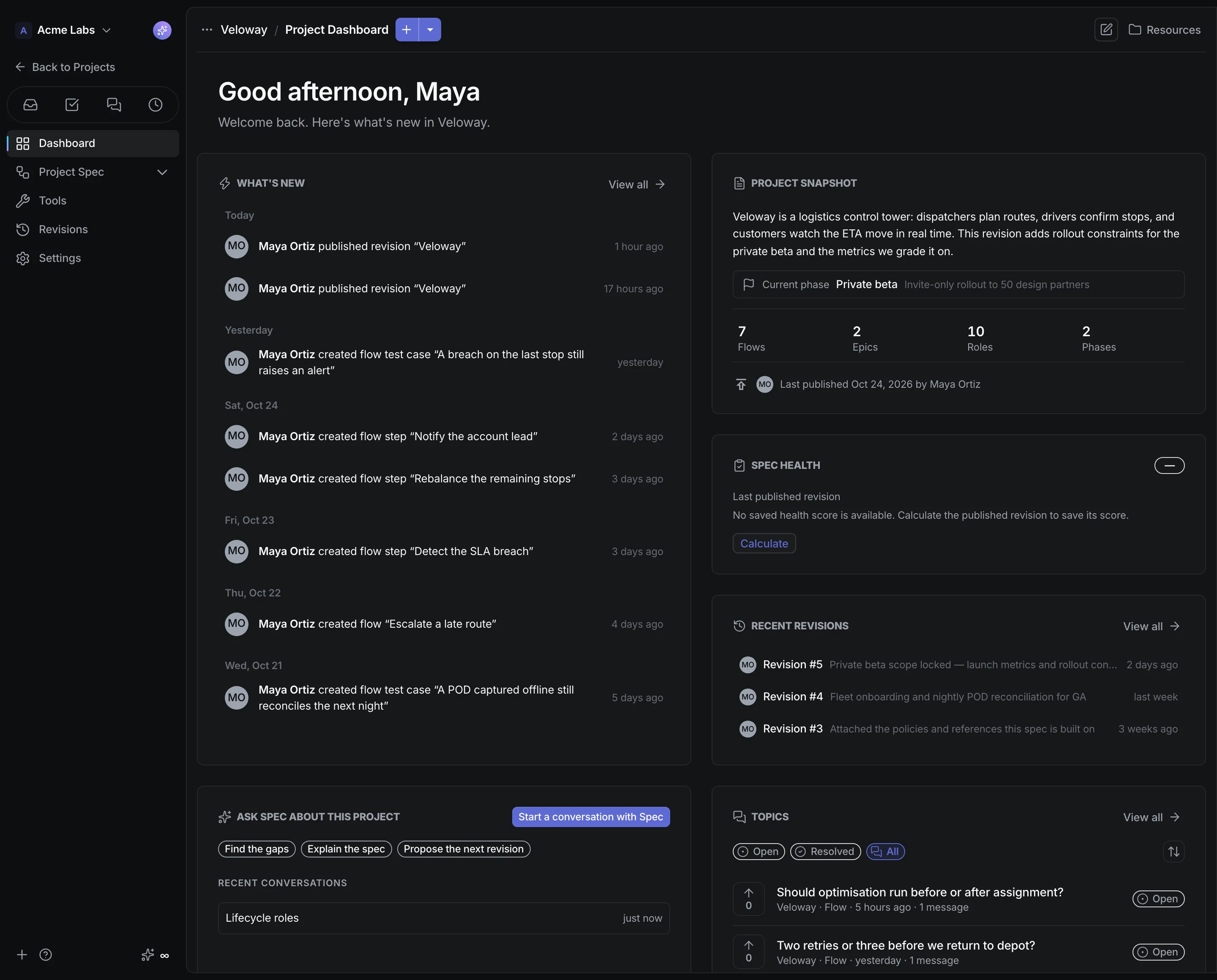Viewport: 1217px width, 980px height.
Task: Click the Topics chat bubbles icon
Action: [739, 817]
